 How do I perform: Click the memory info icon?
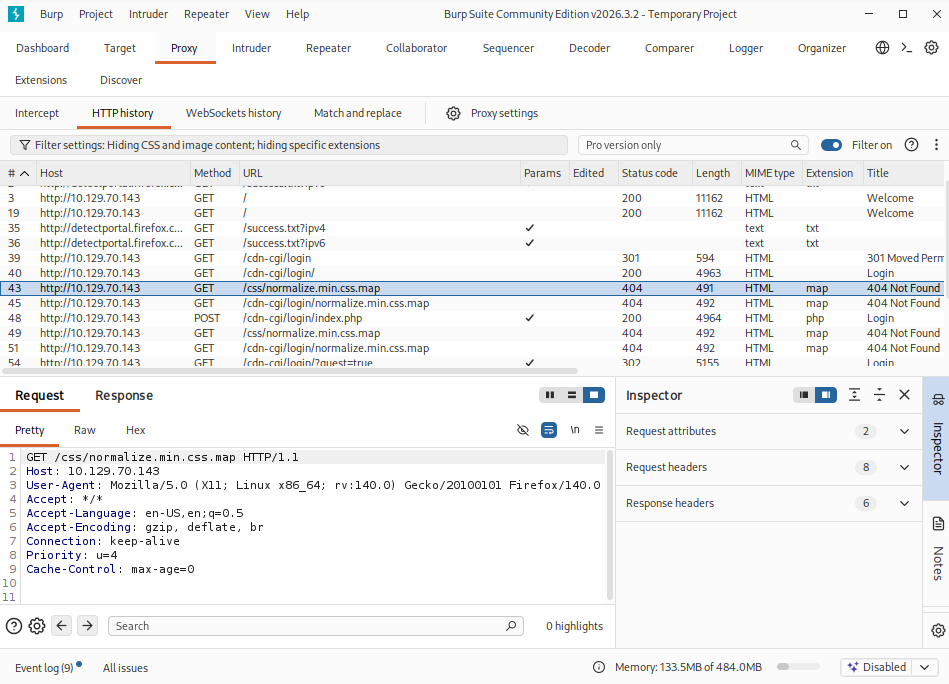(x=599, y=667)
